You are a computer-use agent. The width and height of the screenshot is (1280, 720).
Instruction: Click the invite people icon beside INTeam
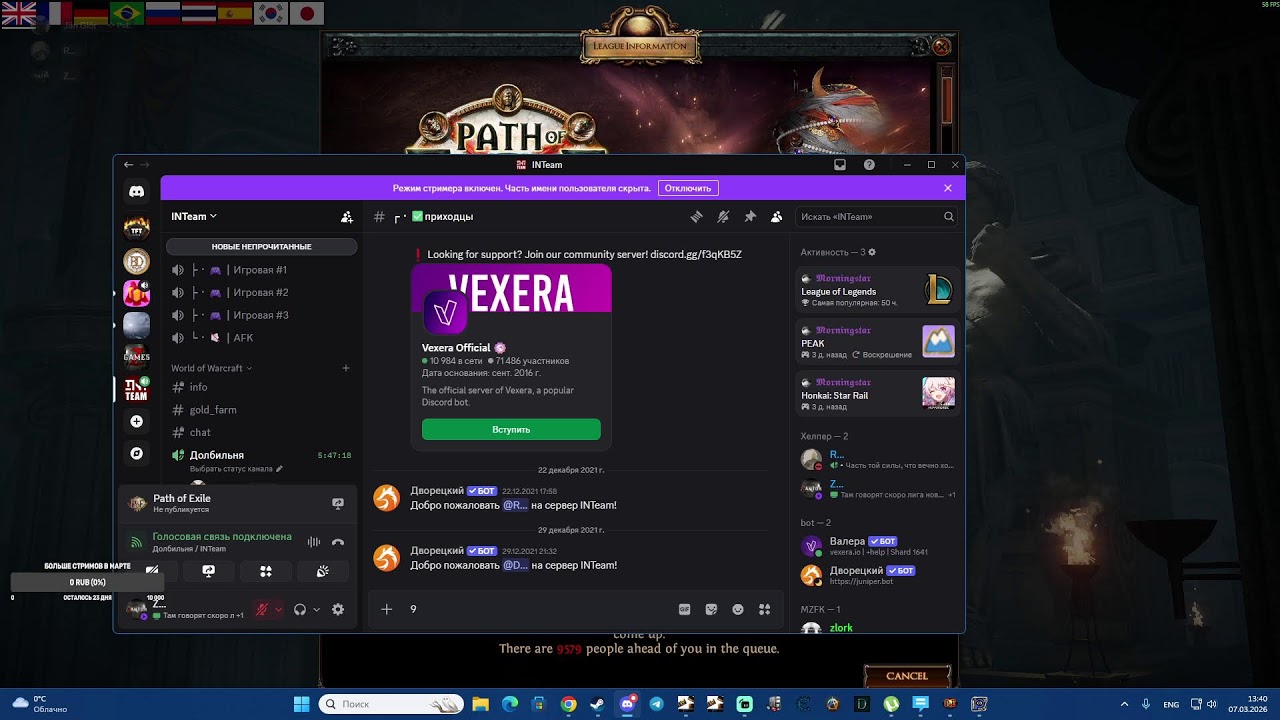pyautogui.click(x=346, y=217)
